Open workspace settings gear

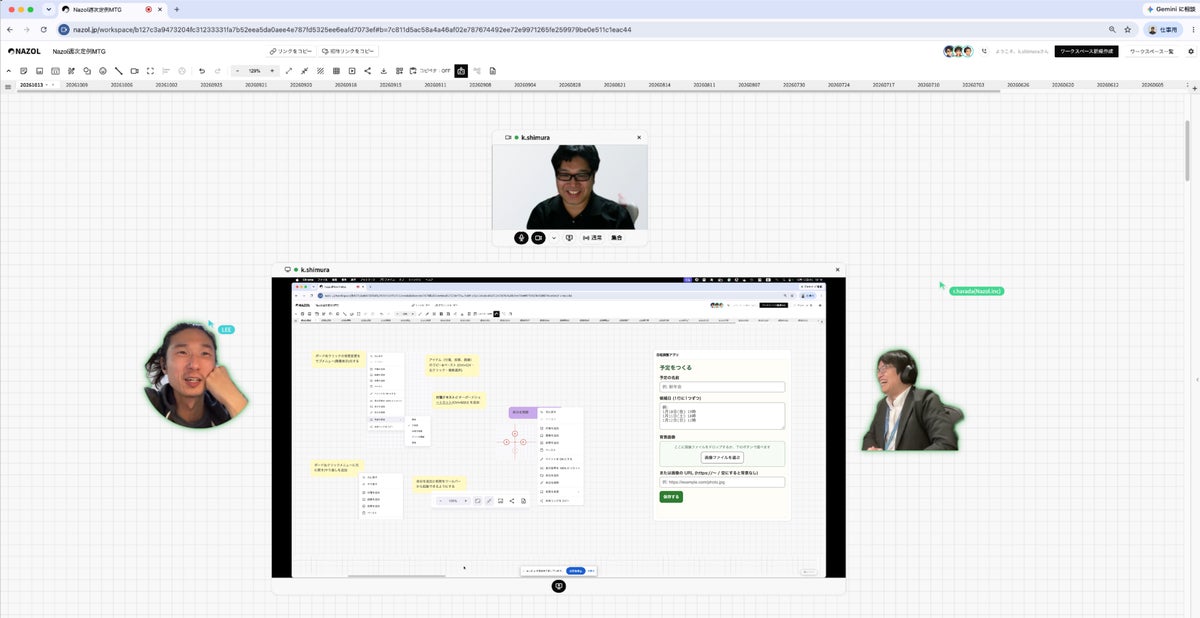tap(1191, 51)
